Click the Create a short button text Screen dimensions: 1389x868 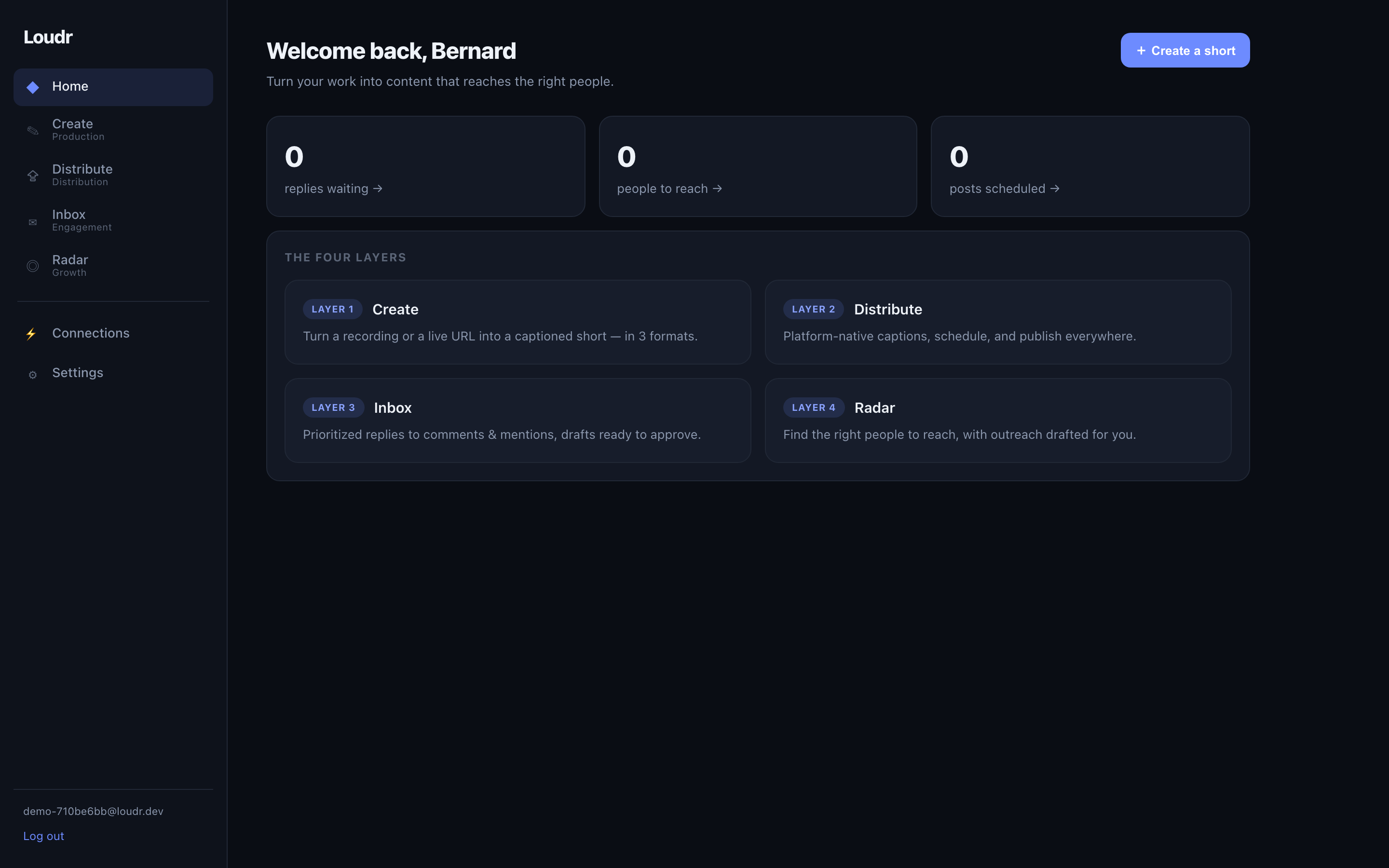coord(1193,51)
